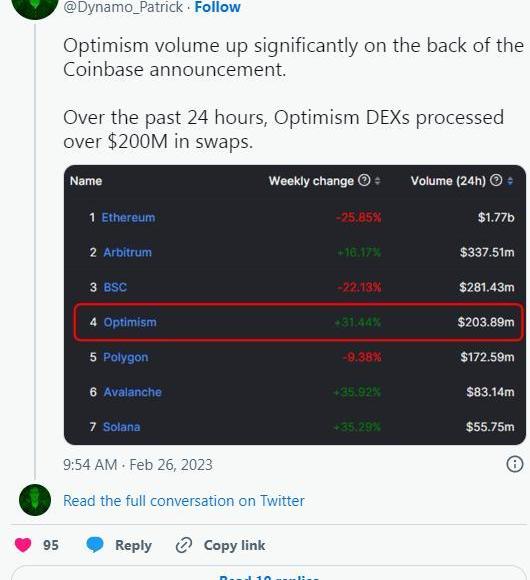Sort by Volume (24h) arrows
This screenshot has height=580, width=530.
coord(510,181)
